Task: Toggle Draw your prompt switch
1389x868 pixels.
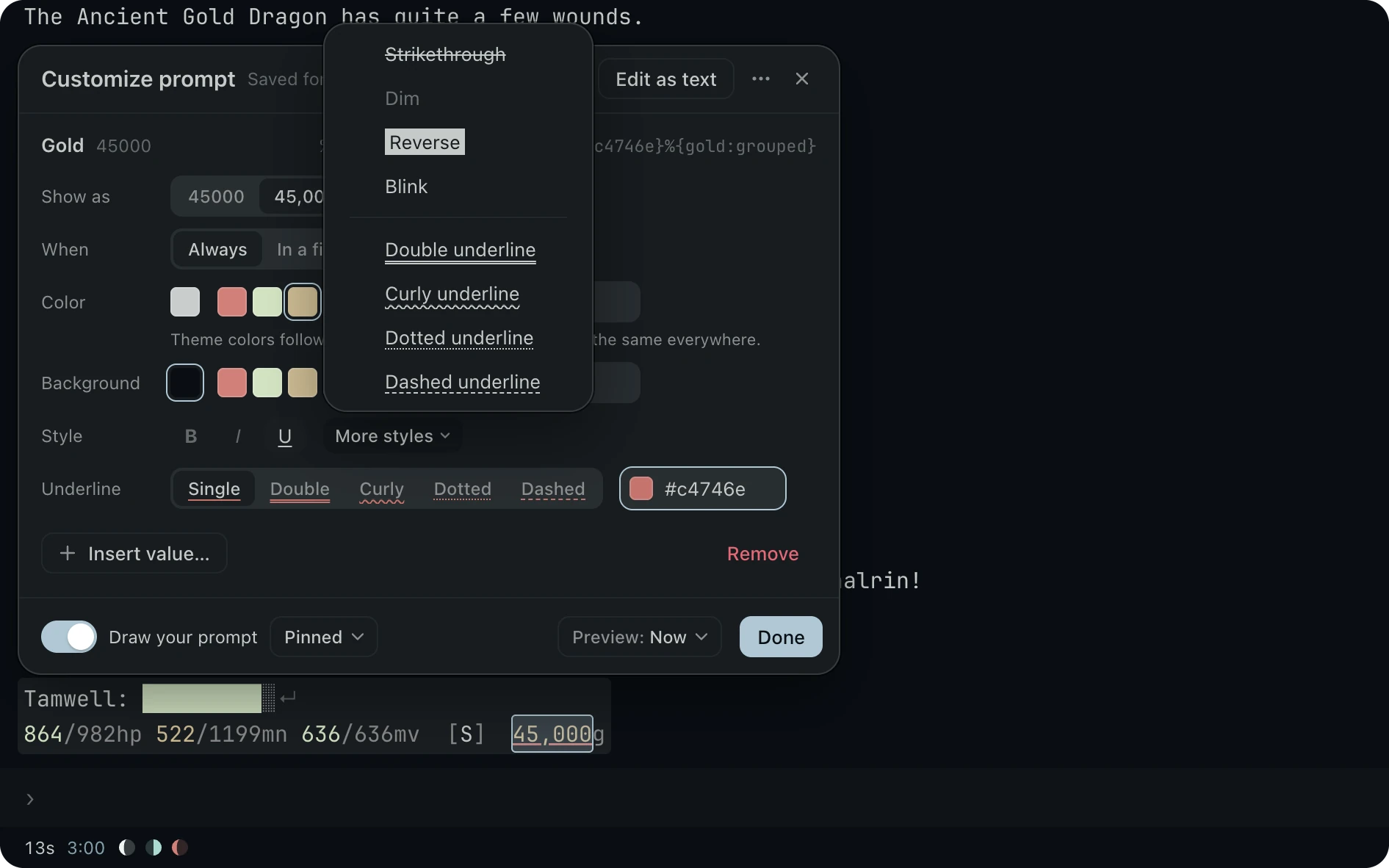Action: point(69,637)
